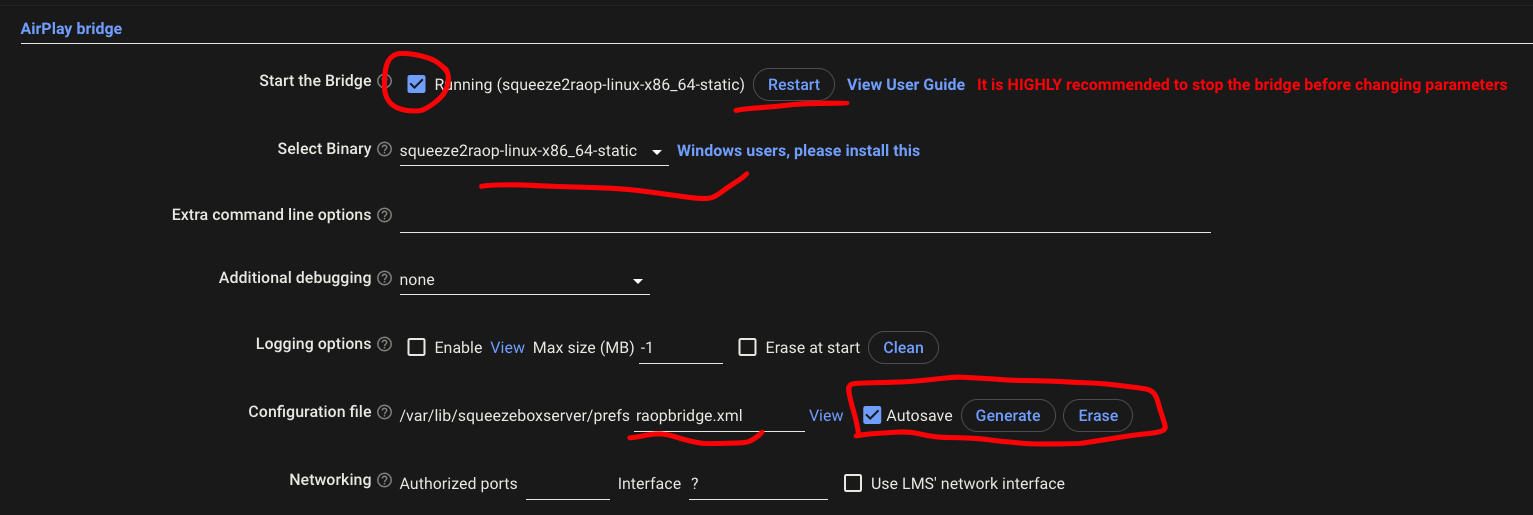Click help icon next to Logging options
Viewport: 1533px width, 515px height.
(x=385, y=344)
